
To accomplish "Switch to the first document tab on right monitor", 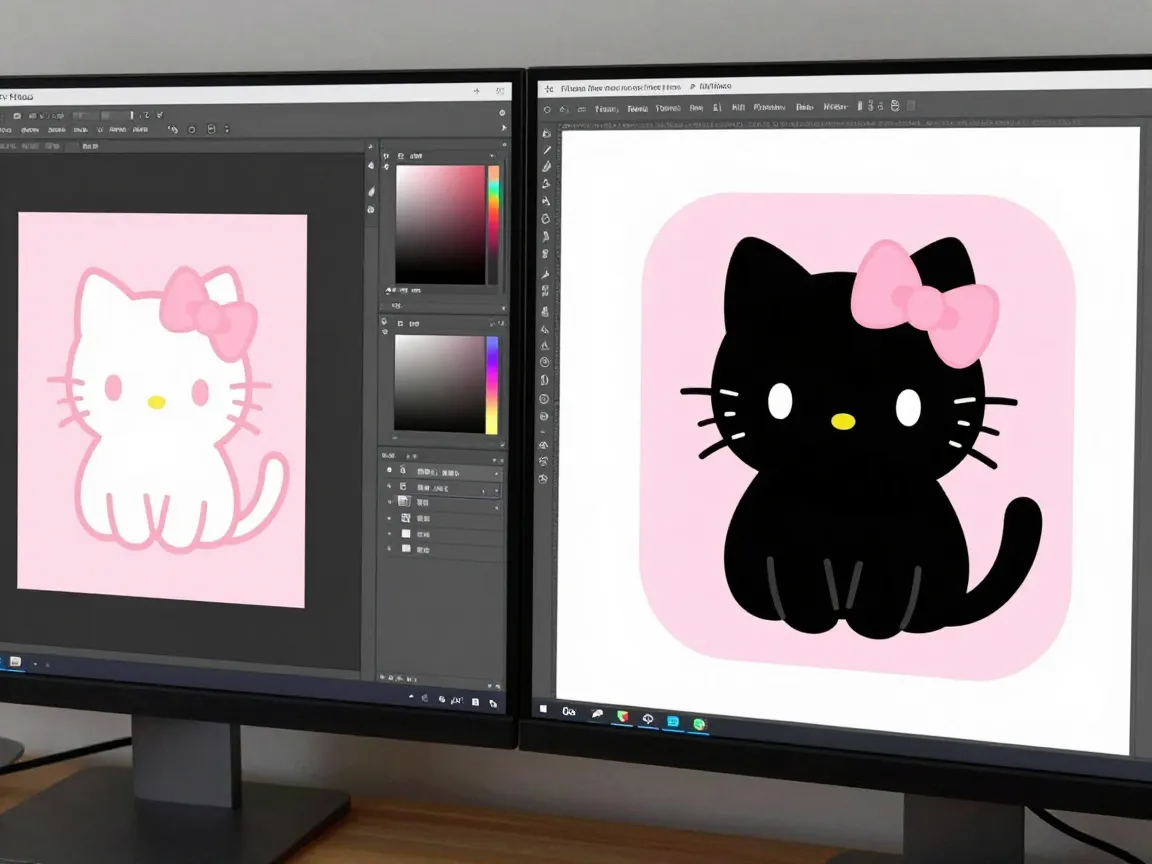I will coord(620,87).
